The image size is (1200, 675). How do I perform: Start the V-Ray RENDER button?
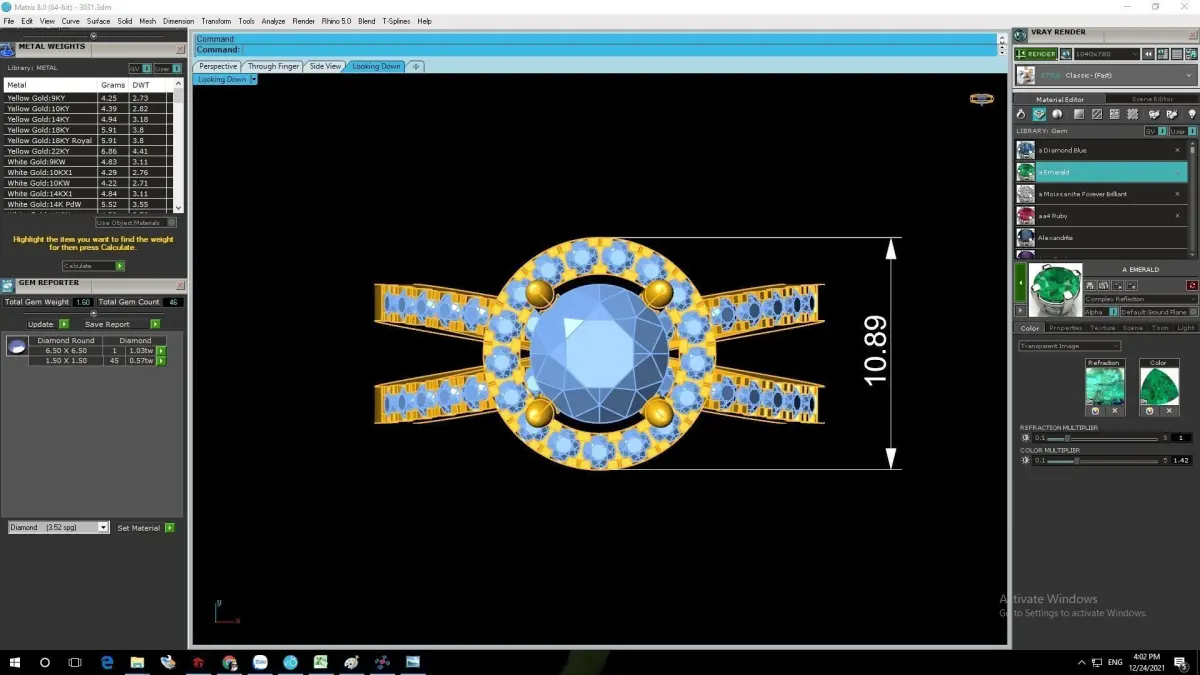click(x=1036, y=54)
